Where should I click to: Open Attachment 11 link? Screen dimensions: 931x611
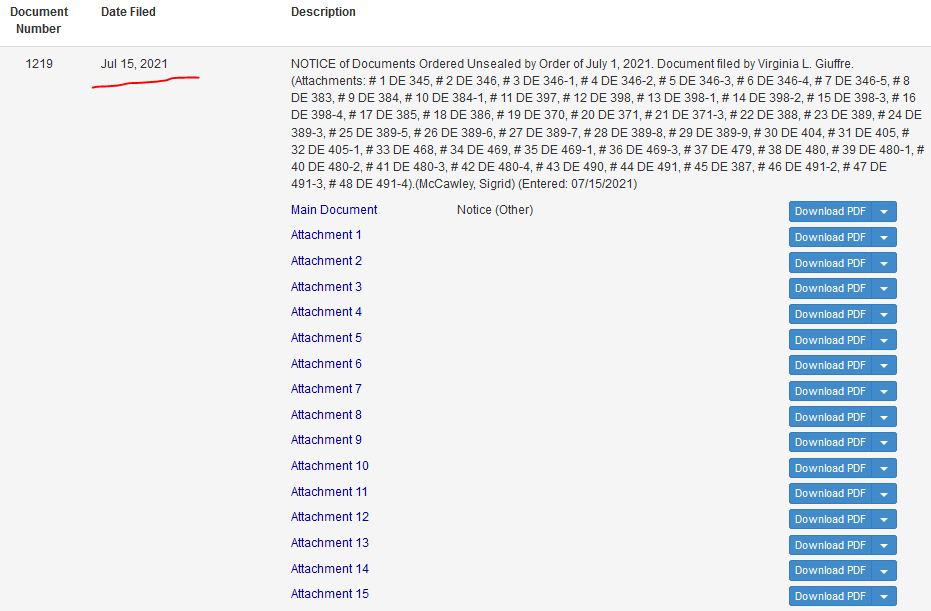click(x=329, y=492)
